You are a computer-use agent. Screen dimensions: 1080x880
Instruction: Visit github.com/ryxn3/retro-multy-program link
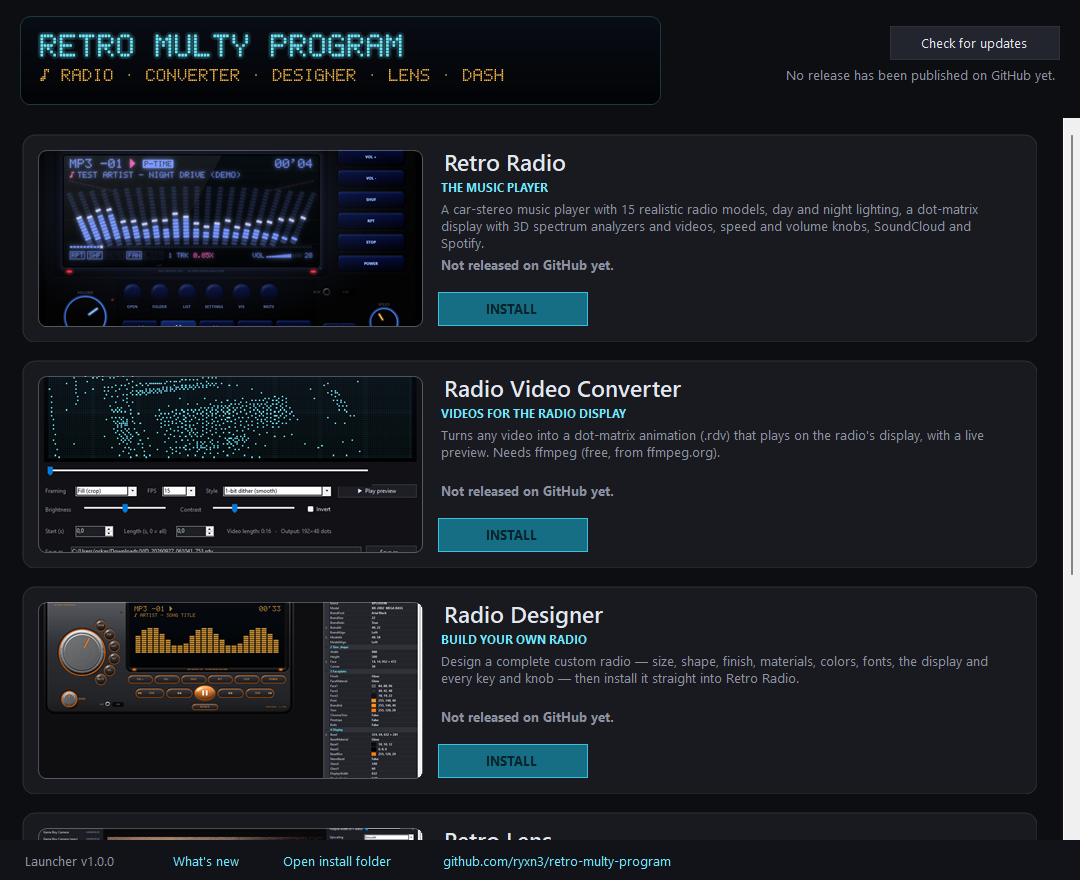coord(557,861)
